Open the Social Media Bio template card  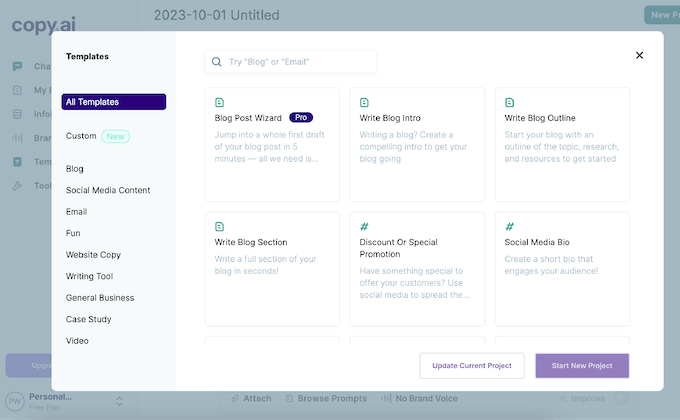coord(562,269)
